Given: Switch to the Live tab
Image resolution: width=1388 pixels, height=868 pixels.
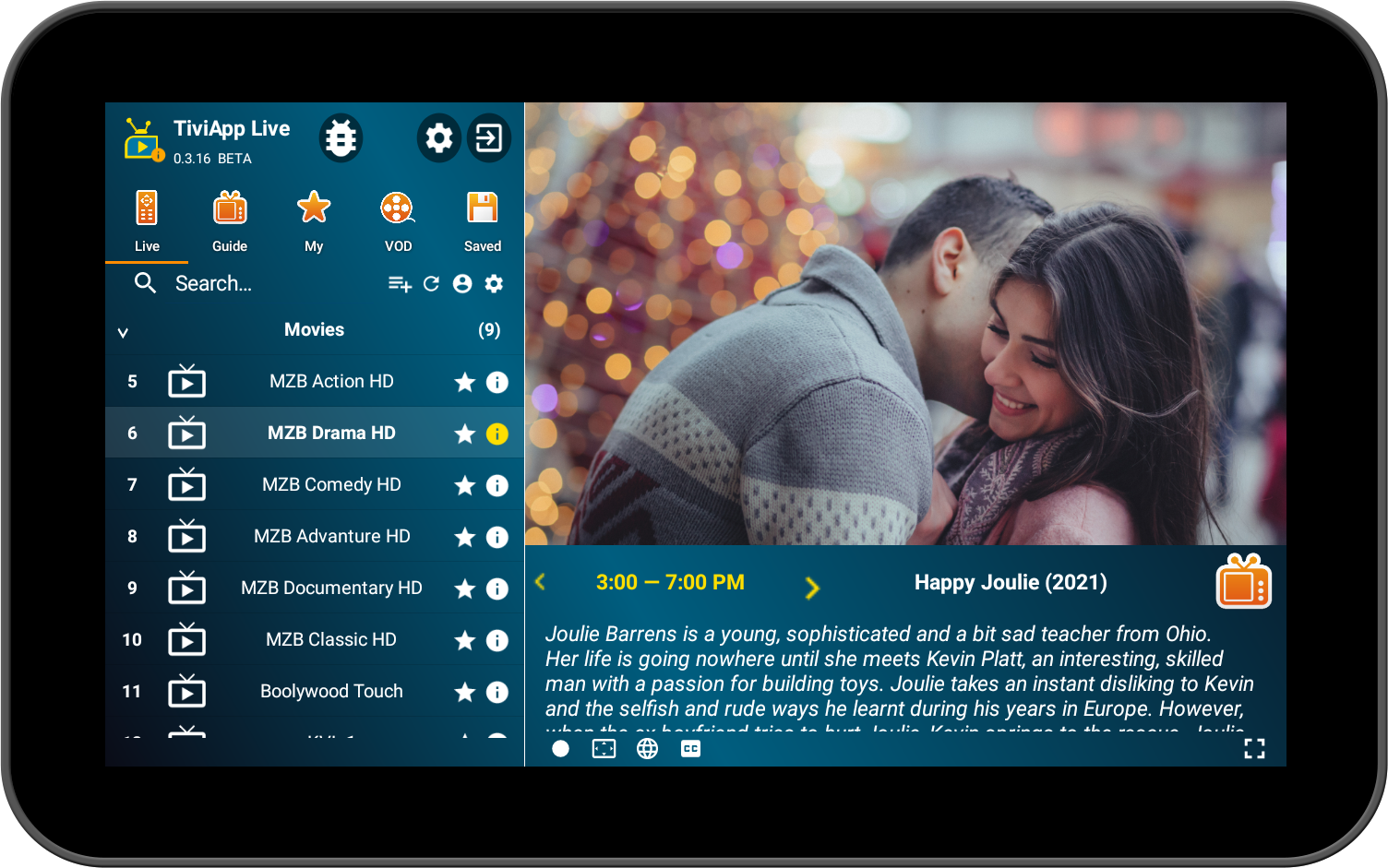Looking at the screenshot, I should (147, 221).
